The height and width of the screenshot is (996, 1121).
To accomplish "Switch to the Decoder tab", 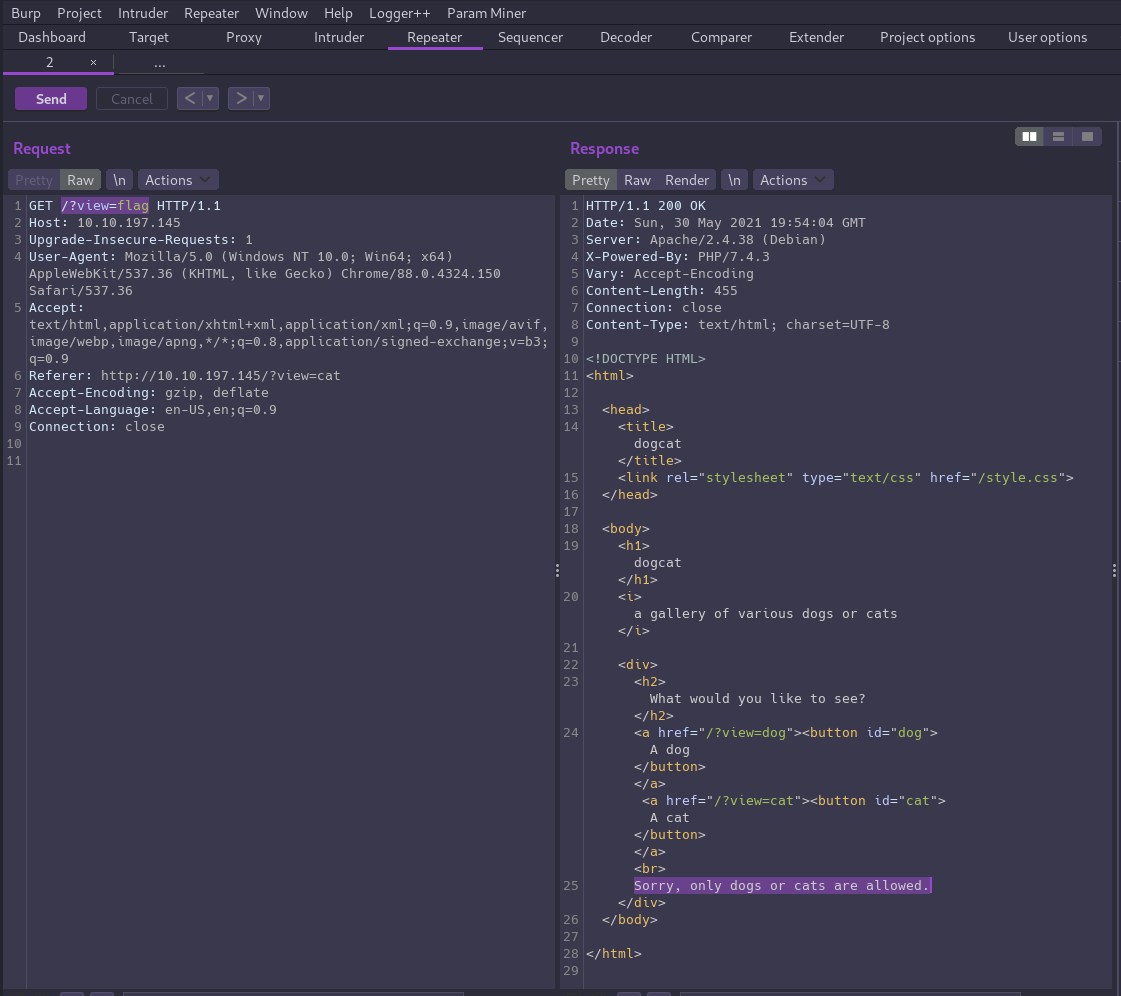I will pos(626,37).
